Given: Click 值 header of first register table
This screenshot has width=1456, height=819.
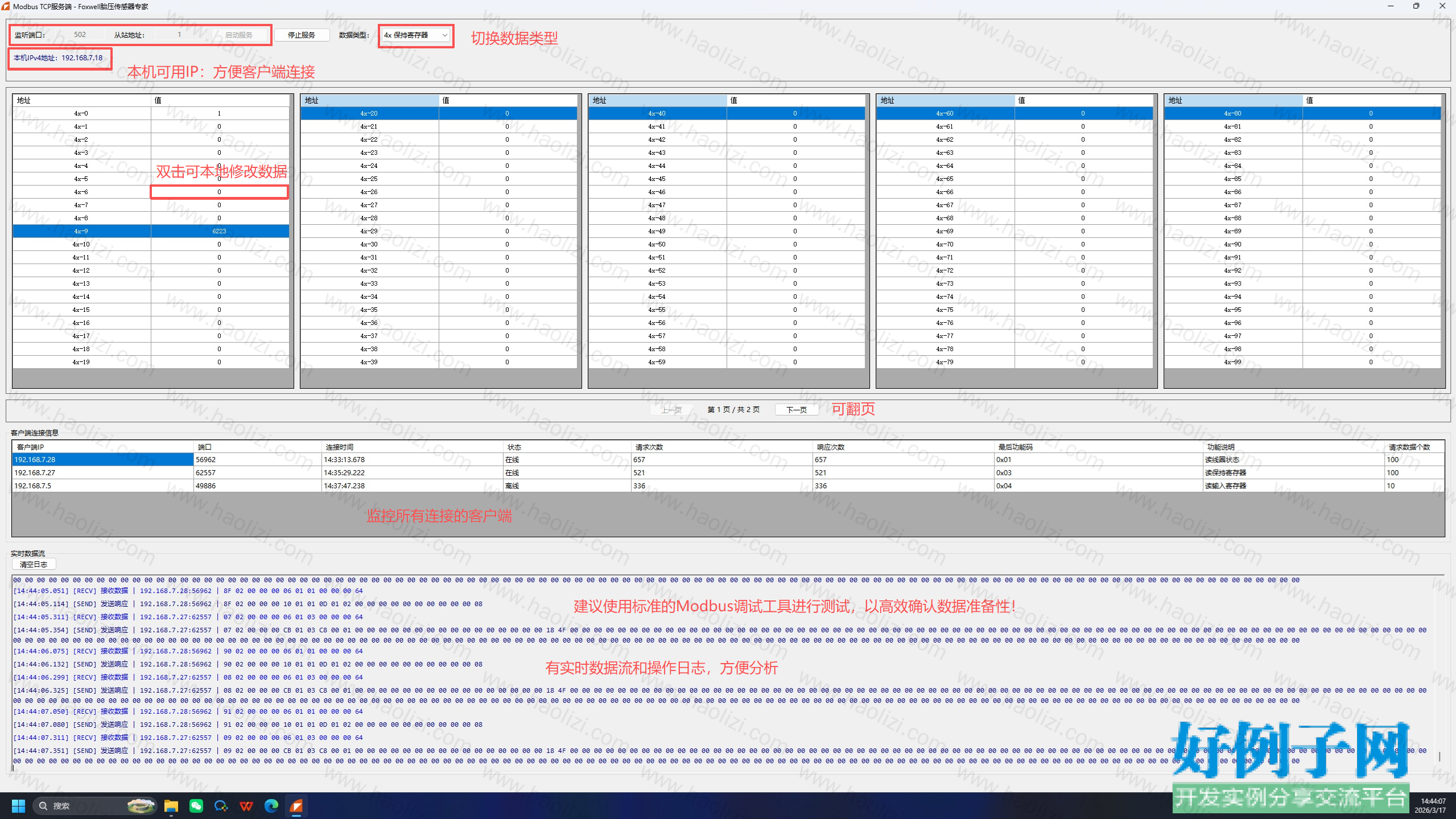Looking at the screenshot, I should pyautogui.click(x=220, y=101).
